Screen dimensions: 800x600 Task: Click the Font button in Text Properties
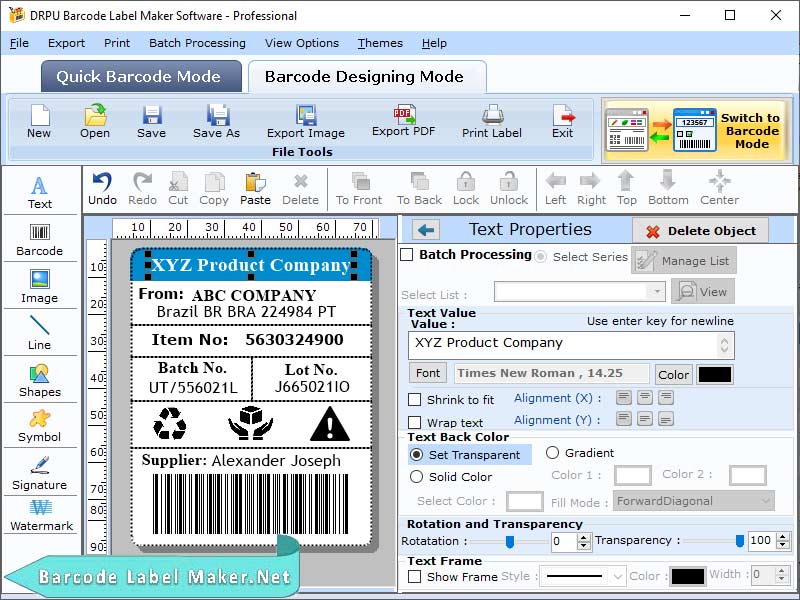(x=428, y=372)
